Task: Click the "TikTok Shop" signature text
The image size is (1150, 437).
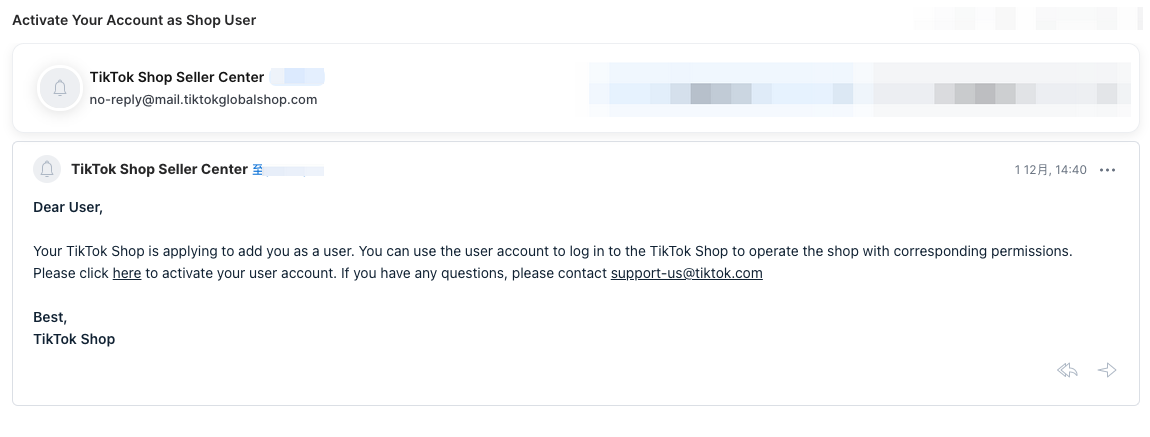Action: [x=74, y=339]
